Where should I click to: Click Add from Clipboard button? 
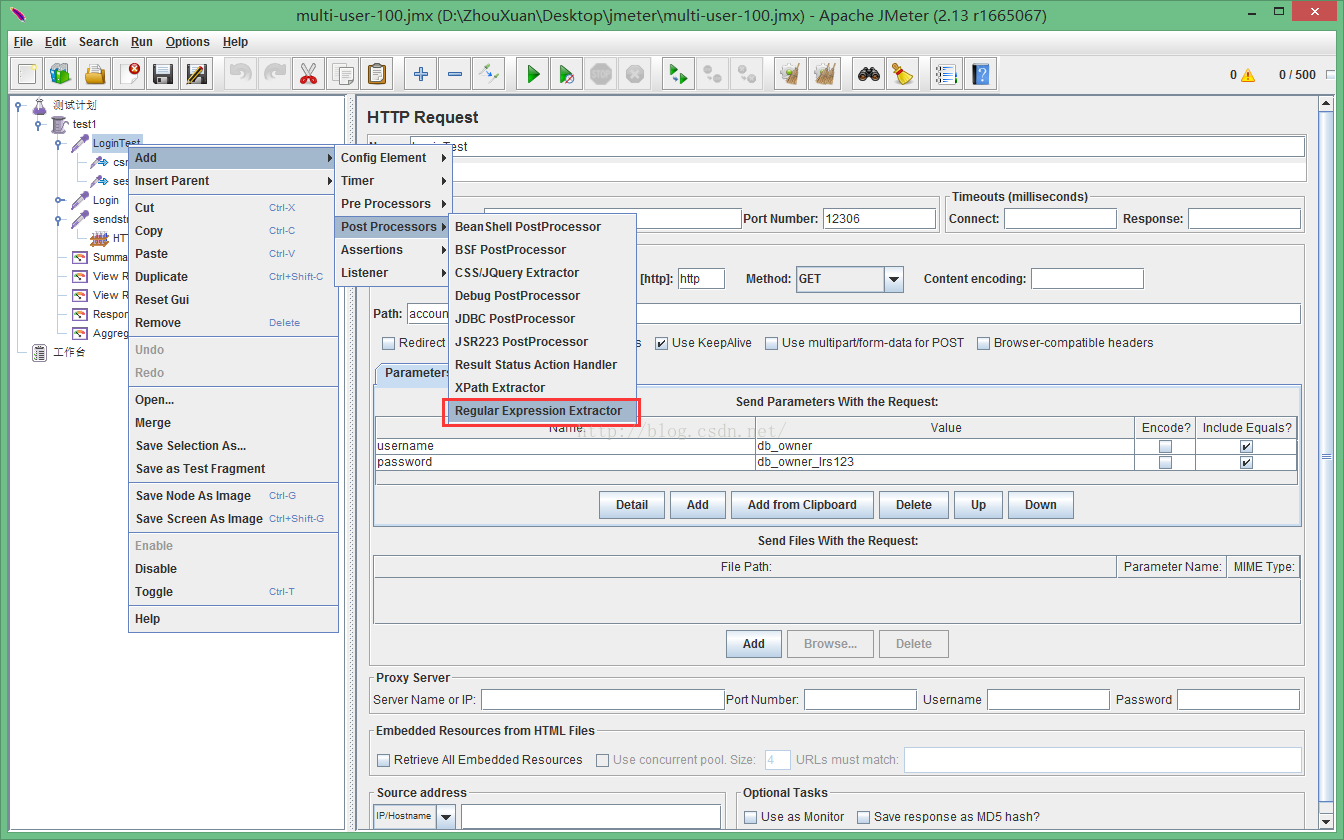802,505
